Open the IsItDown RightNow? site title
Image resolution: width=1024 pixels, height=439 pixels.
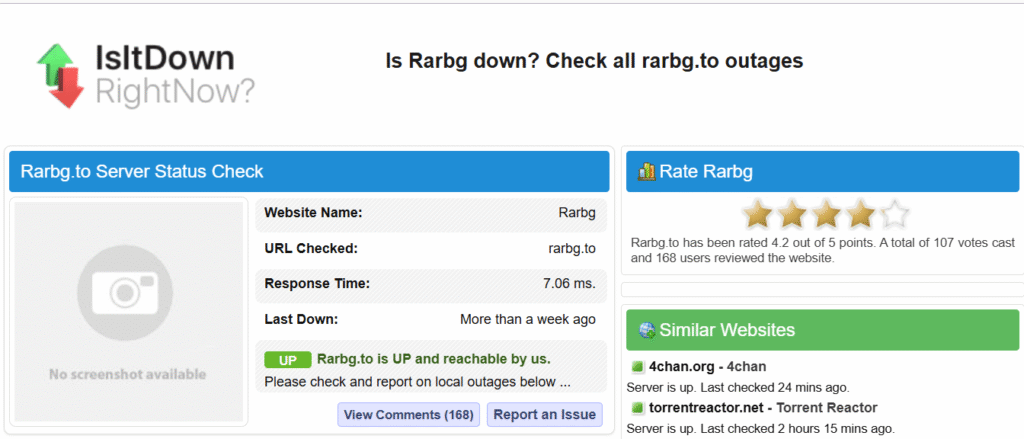point(174,75)
